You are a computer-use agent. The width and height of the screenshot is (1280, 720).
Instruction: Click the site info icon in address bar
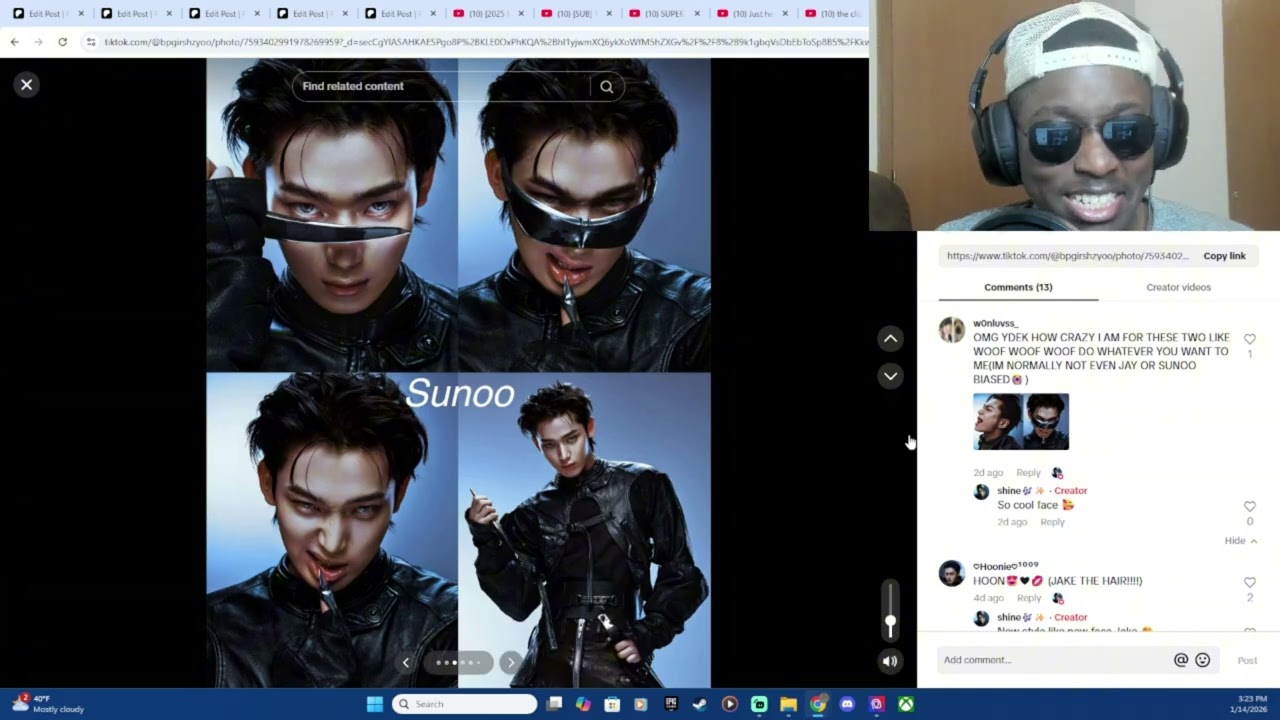pos(91,42)
